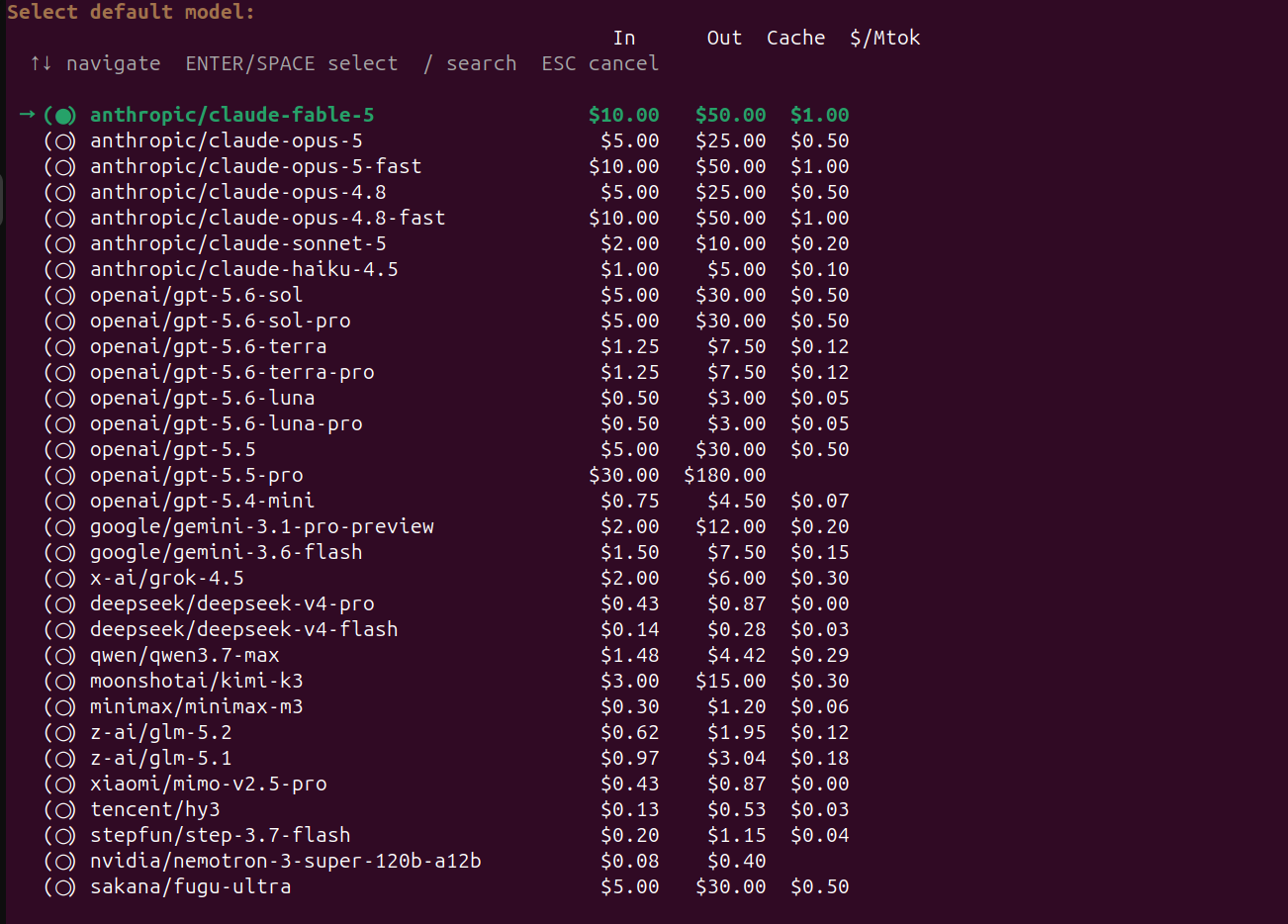The height and width of the screenshot is (924, 1288).
Task: Pick the anthropic/claude-opus-4.8 radio button
Action: coord(60,193)
